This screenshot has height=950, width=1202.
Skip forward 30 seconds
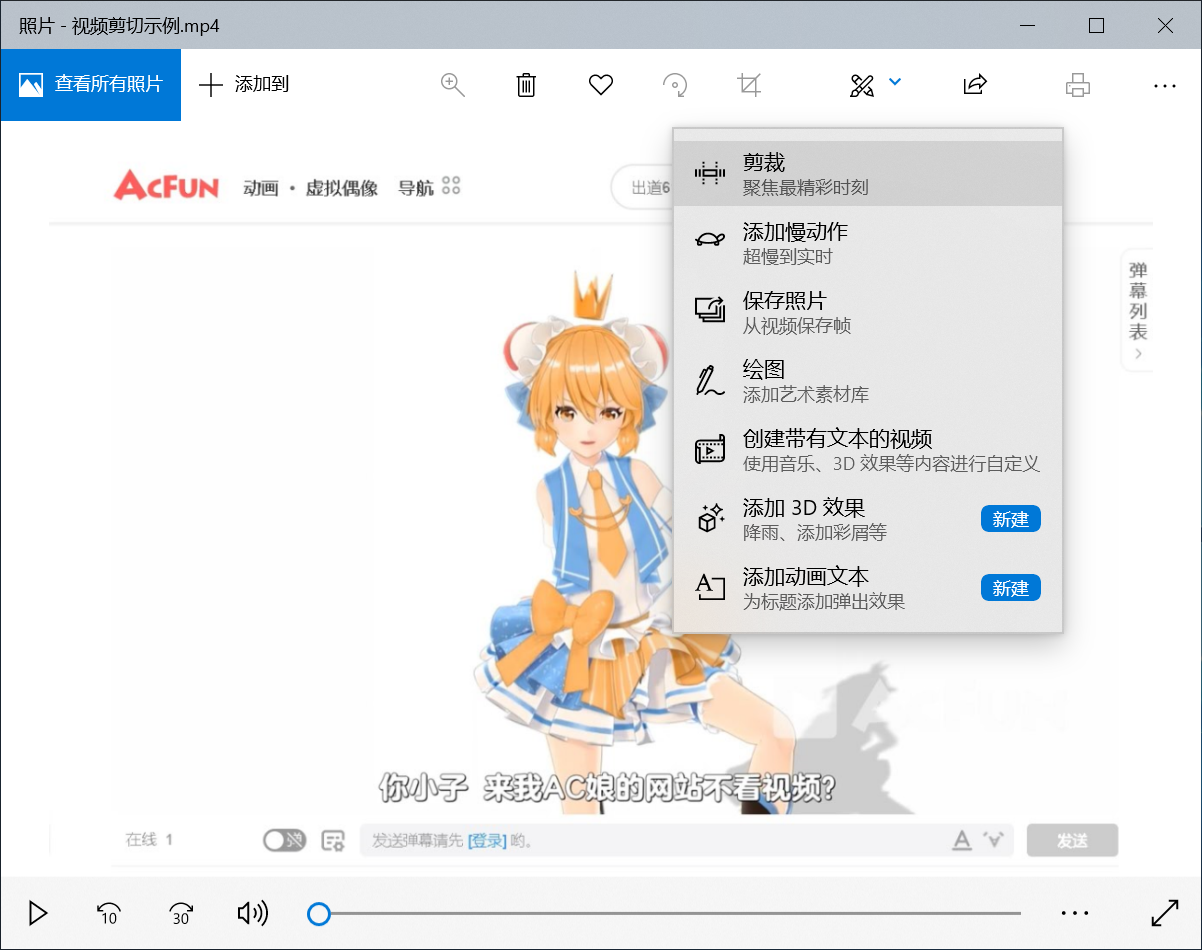pyautogui.click(x=181, y=913)
